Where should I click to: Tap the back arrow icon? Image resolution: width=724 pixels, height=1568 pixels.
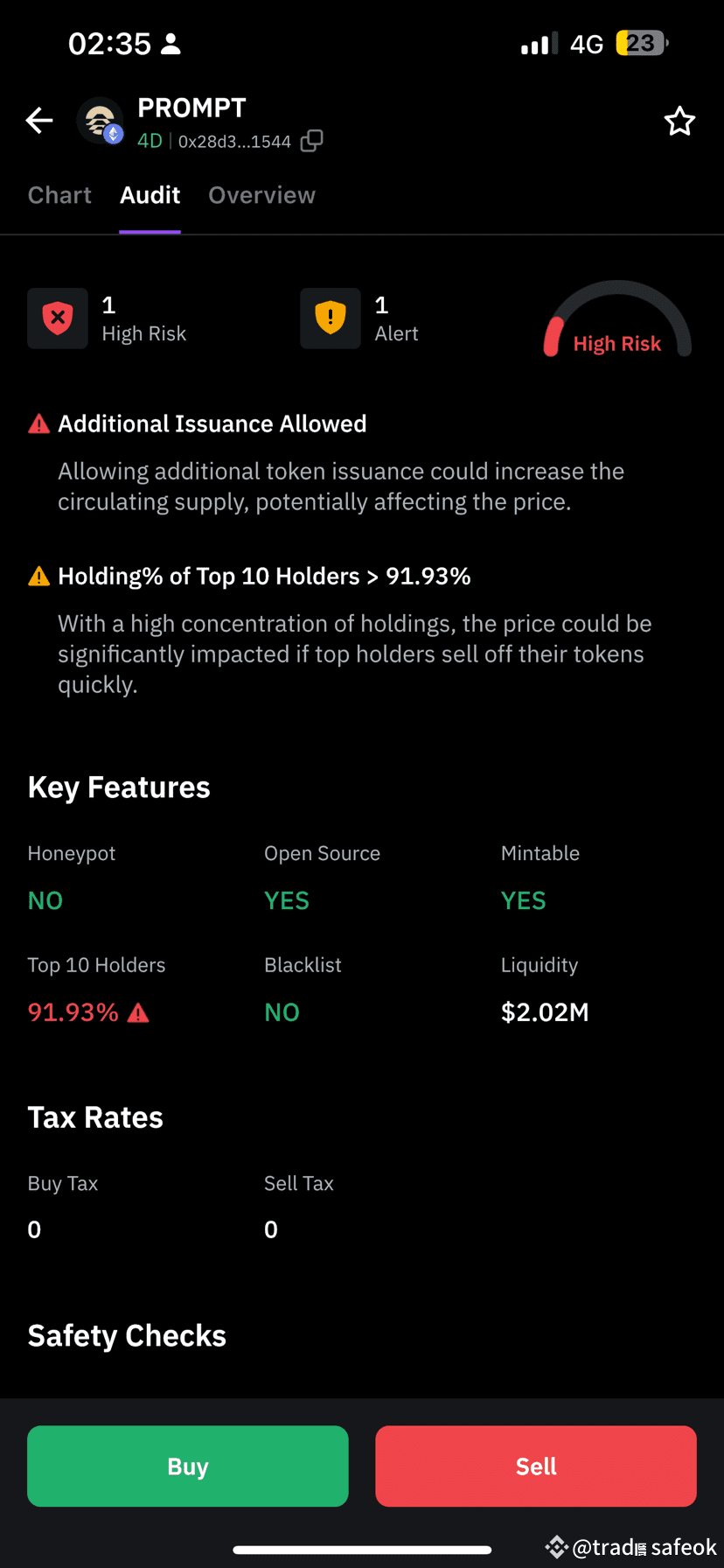tap(38, 120)
